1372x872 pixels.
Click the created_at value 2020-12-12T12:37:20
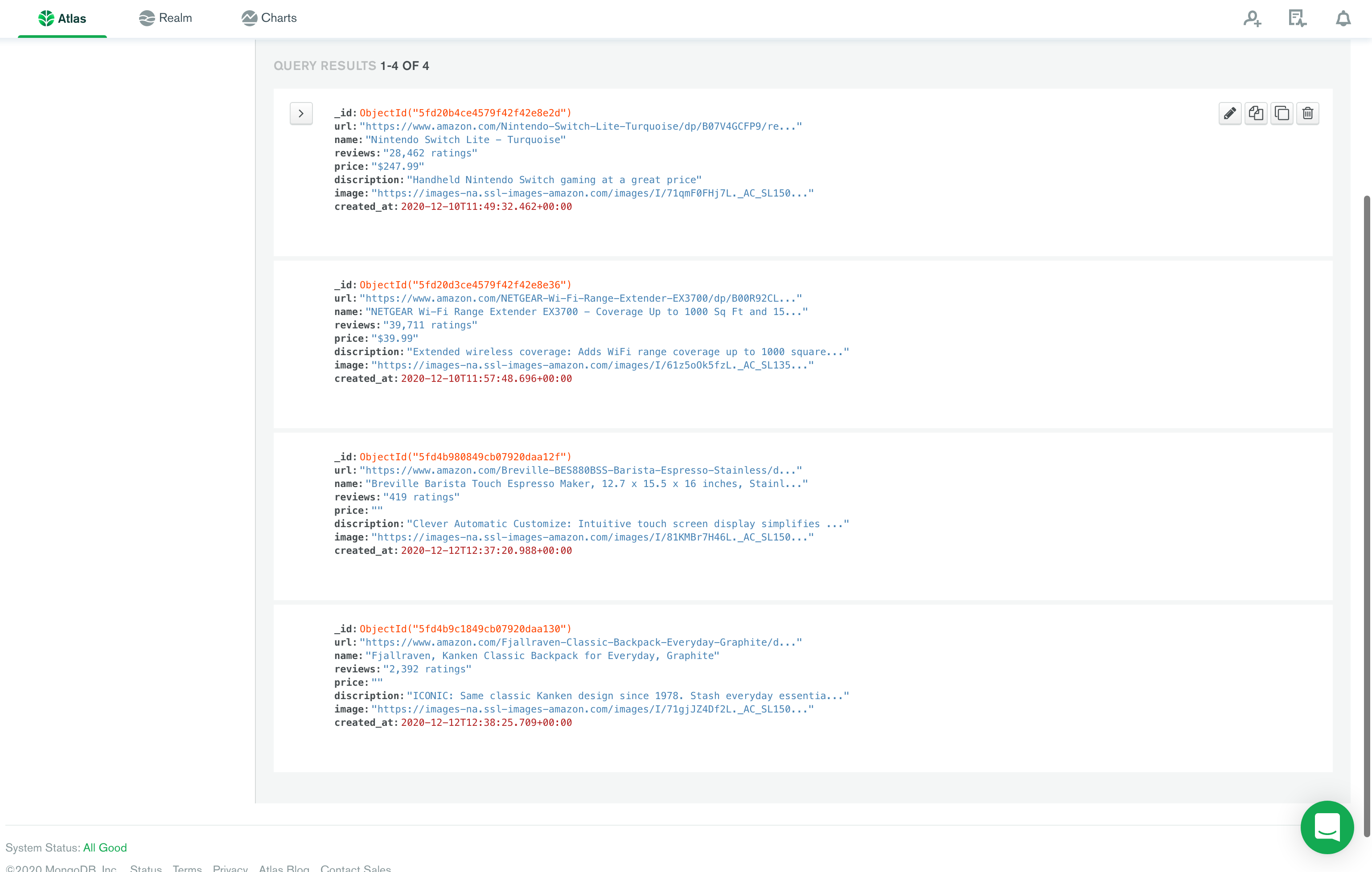pos(487,551)
